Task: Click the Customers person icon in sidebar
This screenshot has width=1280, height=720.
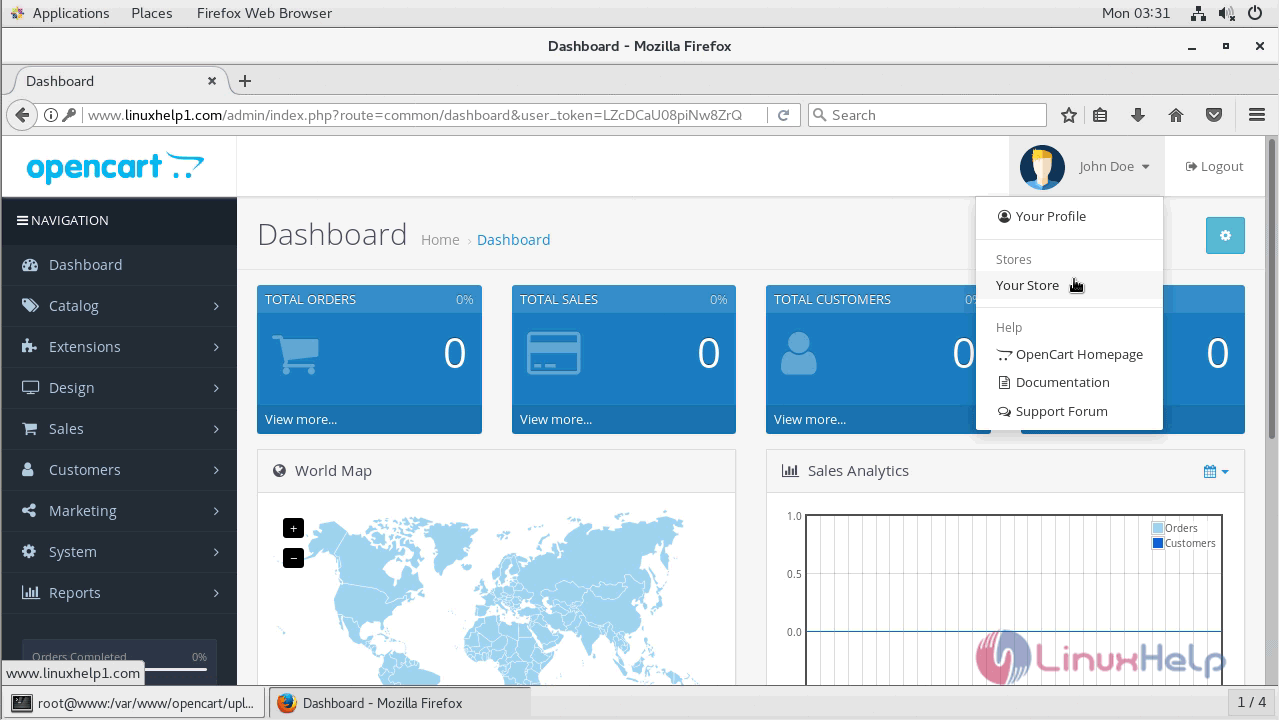Action: tap(30, 470)
